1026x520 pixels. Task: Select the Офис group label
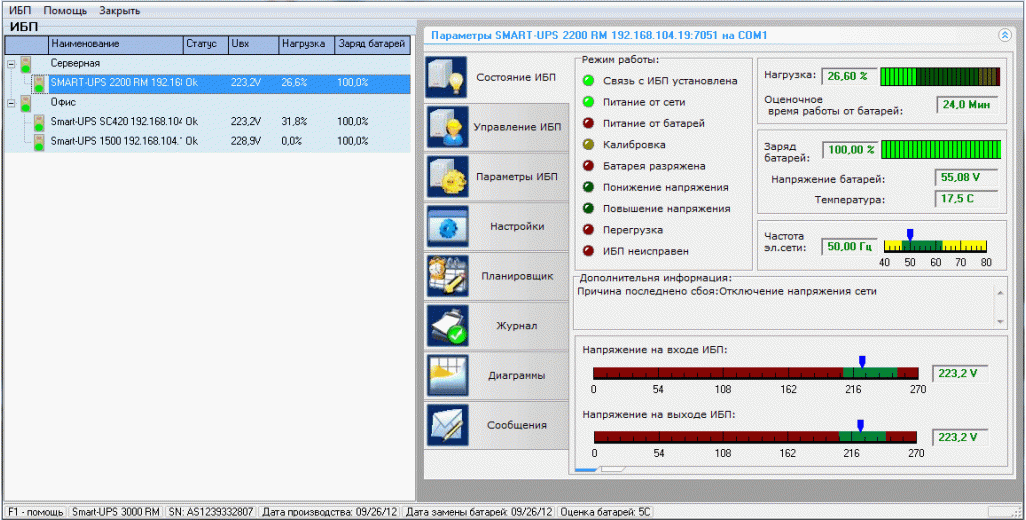point(63,103)
